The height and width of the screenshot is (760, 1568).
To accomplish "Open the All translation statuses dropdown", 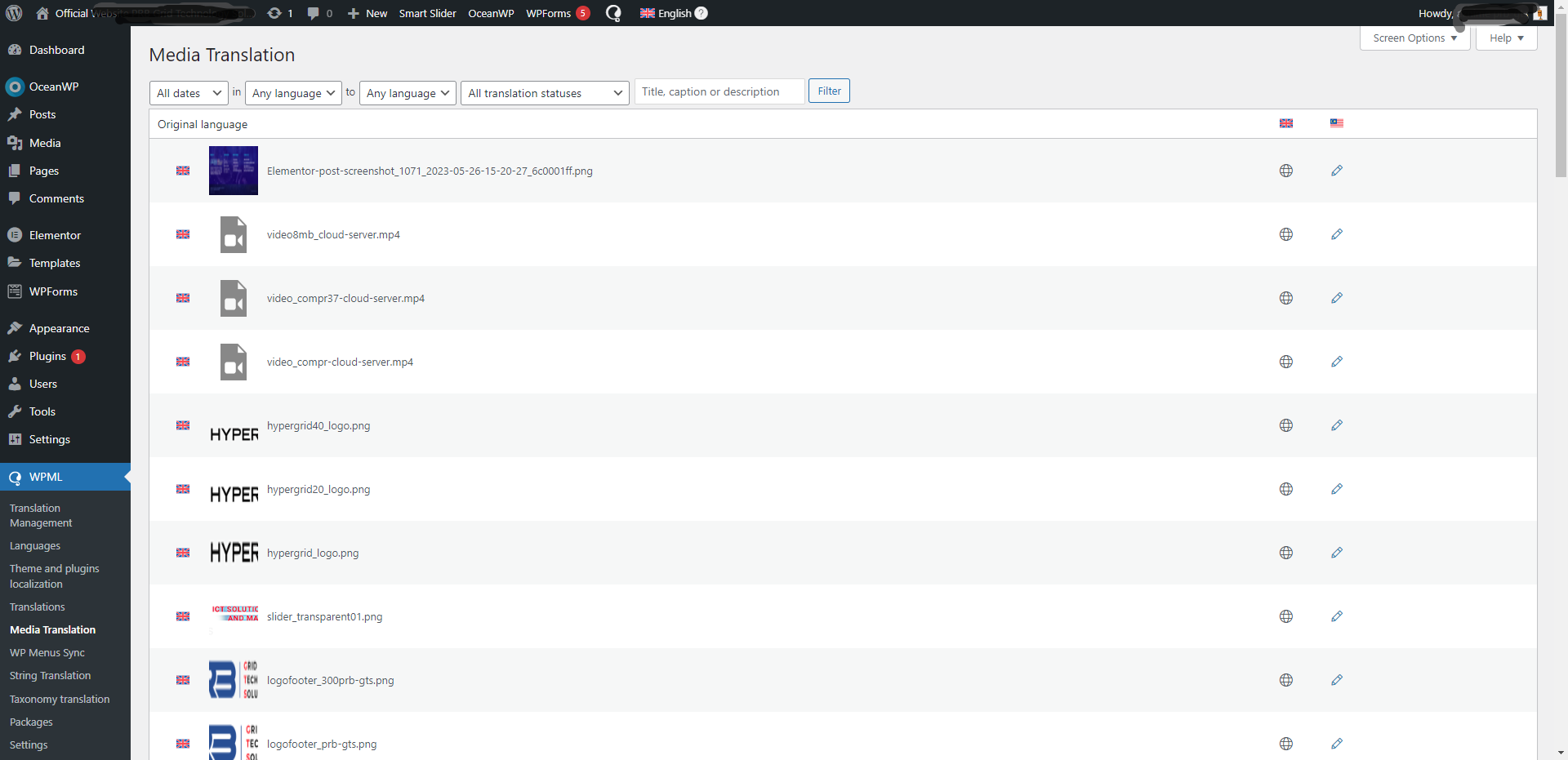I will [x=545, y=93].
